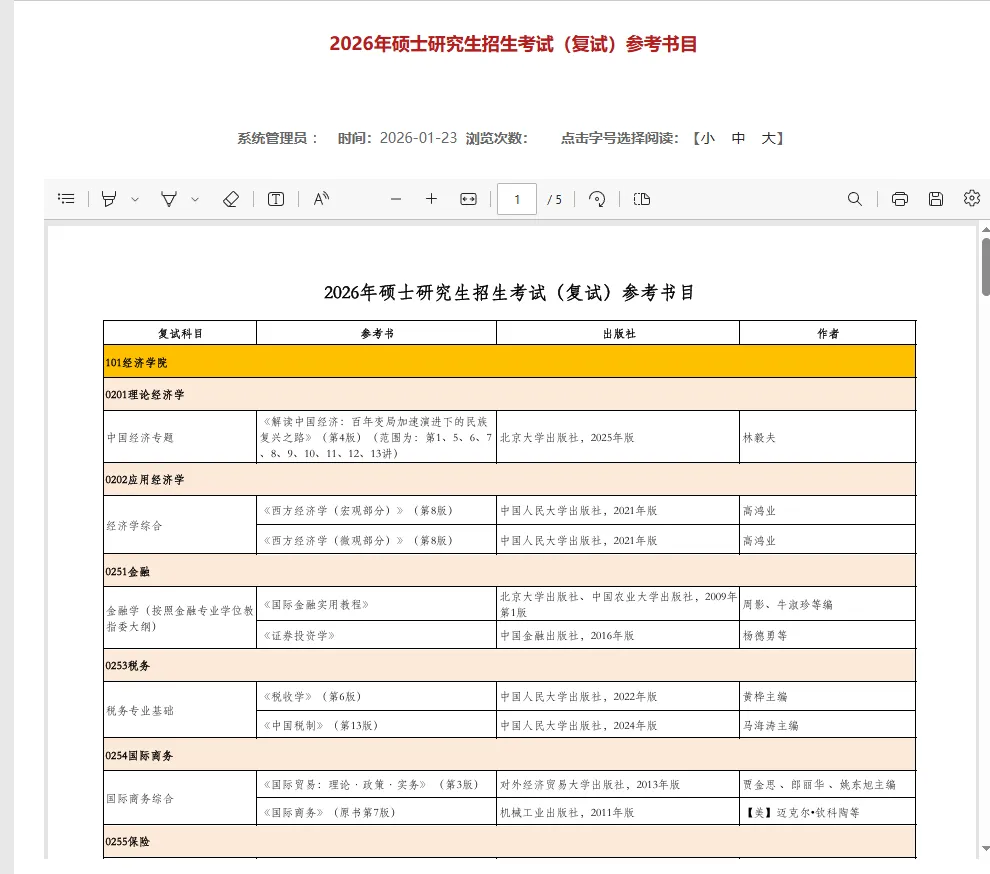This screenshot has width=990, height=874.
Task: Click the 黄桦主编 author cell
Action: (x=828, y=696)
